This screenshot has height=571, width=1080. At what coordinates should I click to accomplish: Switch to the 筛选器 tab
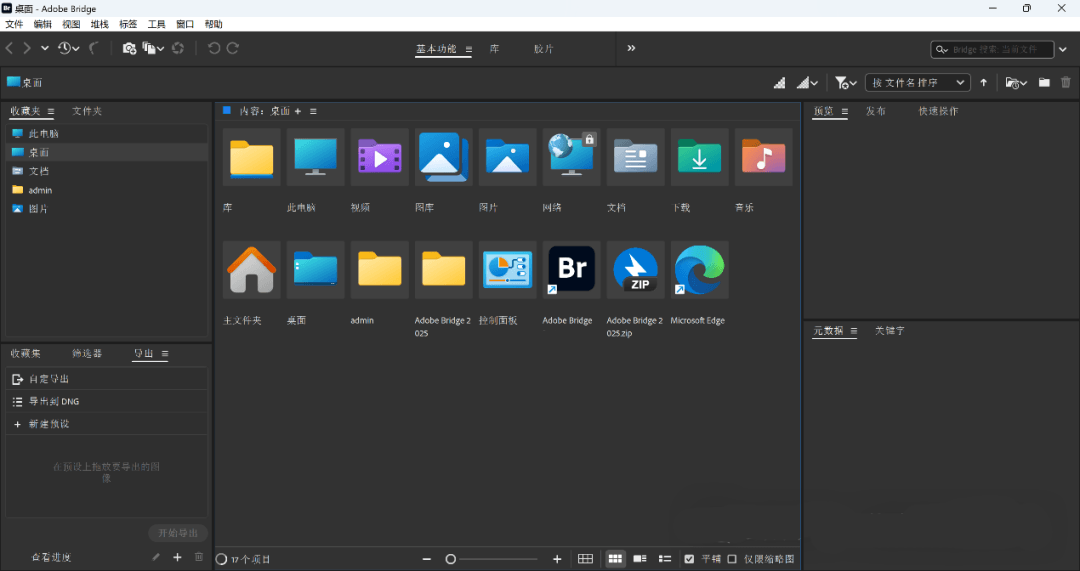[x=87, y=353]
